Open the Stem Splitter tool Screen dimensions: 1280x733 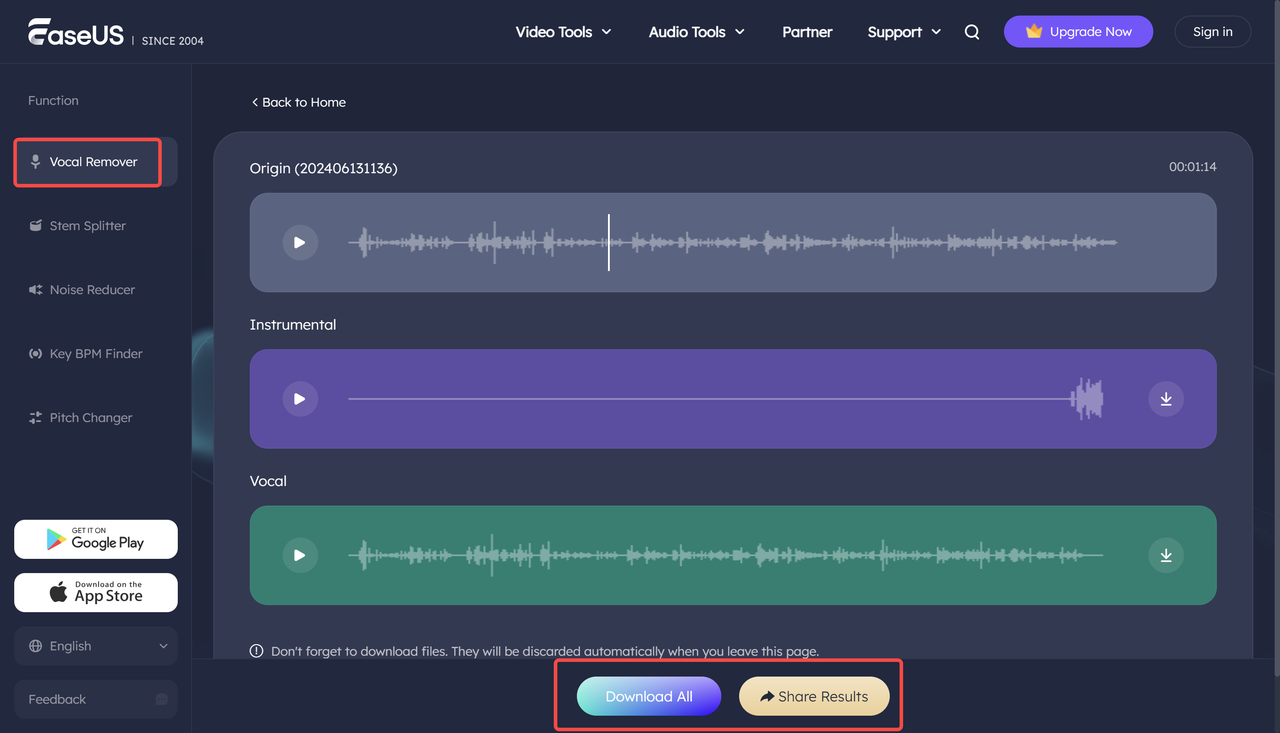tap(87, 225)
